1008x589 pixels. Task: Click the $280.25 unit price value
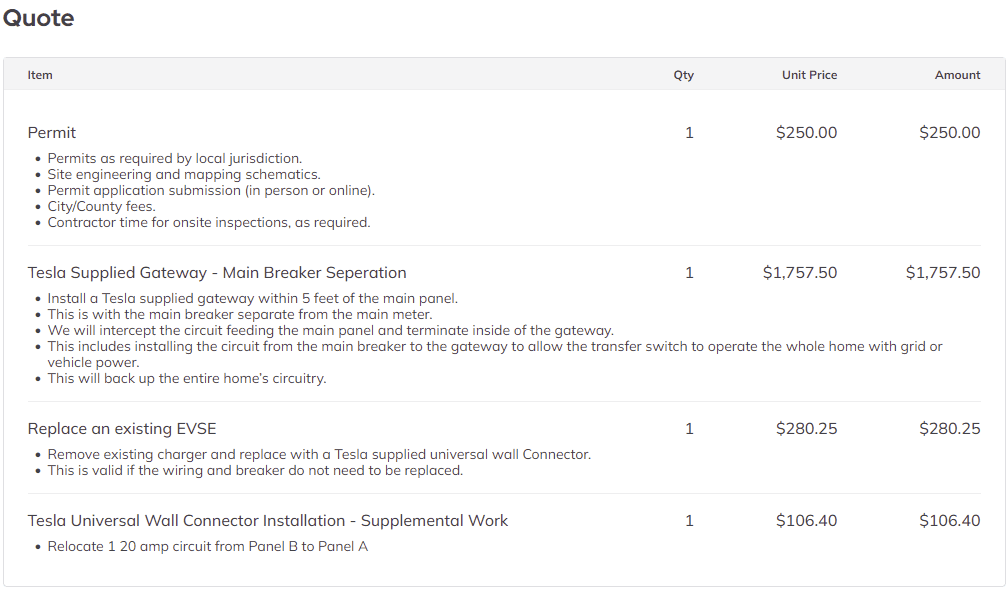coord(806,429)
